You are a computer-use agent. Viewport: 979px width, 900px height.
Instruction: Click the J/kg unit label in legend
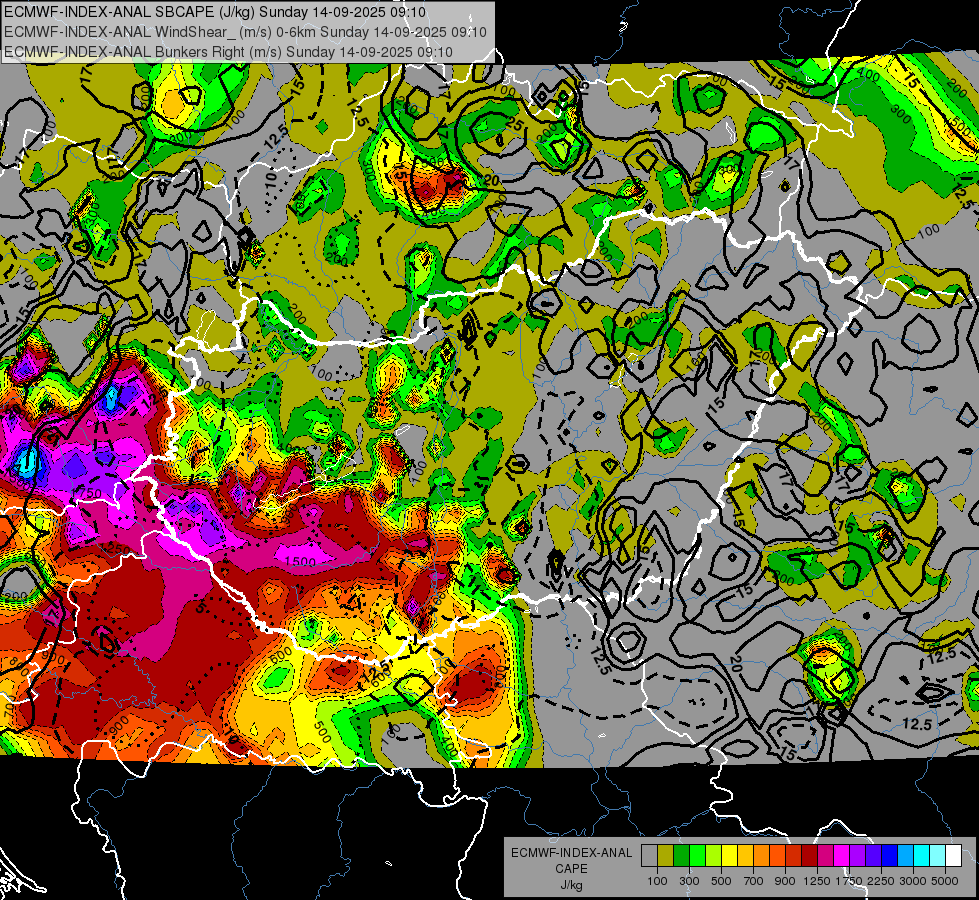pyautogui.click(x=571, y=885)
